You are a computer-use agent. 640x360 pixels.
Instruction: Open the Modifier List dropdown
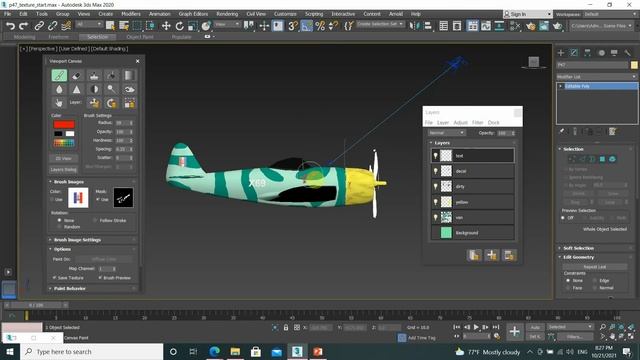tap(597, 77)
